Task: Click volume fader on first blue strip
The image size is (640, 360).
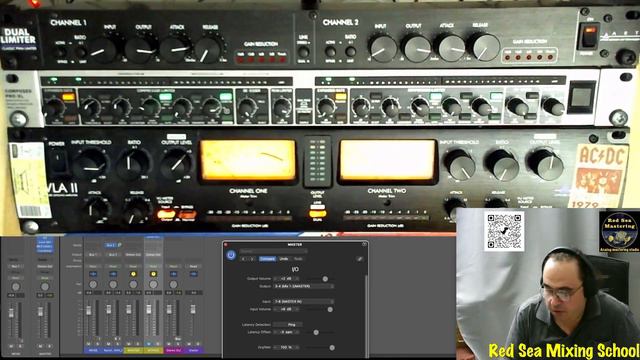Action: (x=89, y=311)
